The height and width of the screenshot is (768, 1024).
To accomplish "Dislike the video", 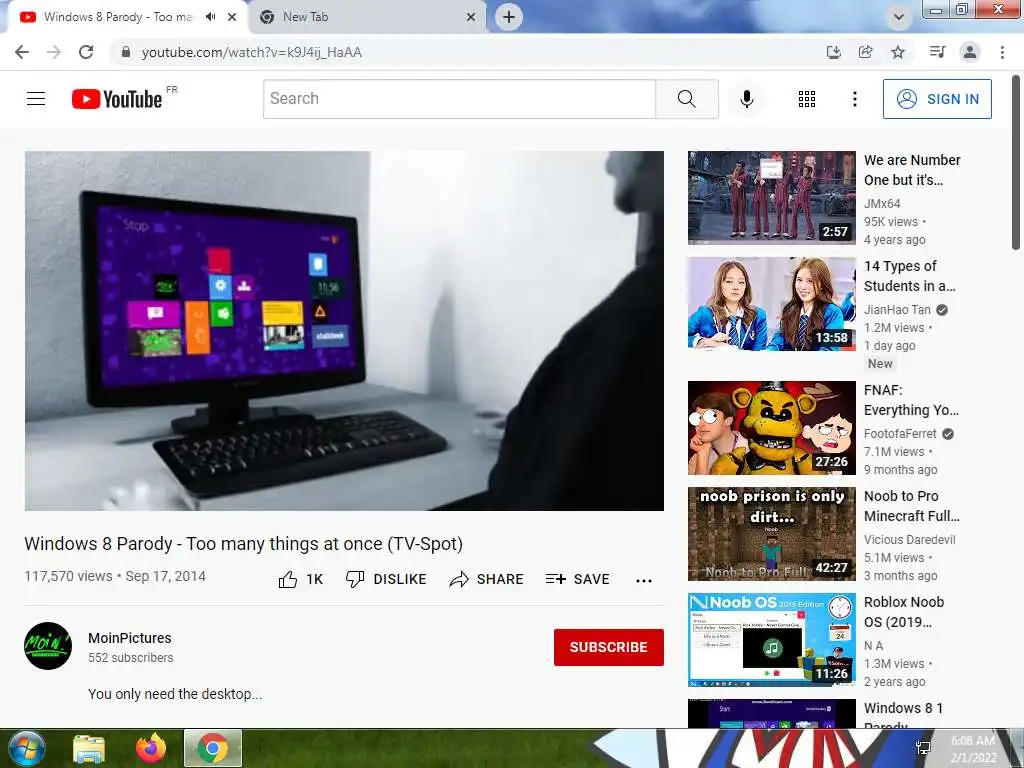I will 386,579.
